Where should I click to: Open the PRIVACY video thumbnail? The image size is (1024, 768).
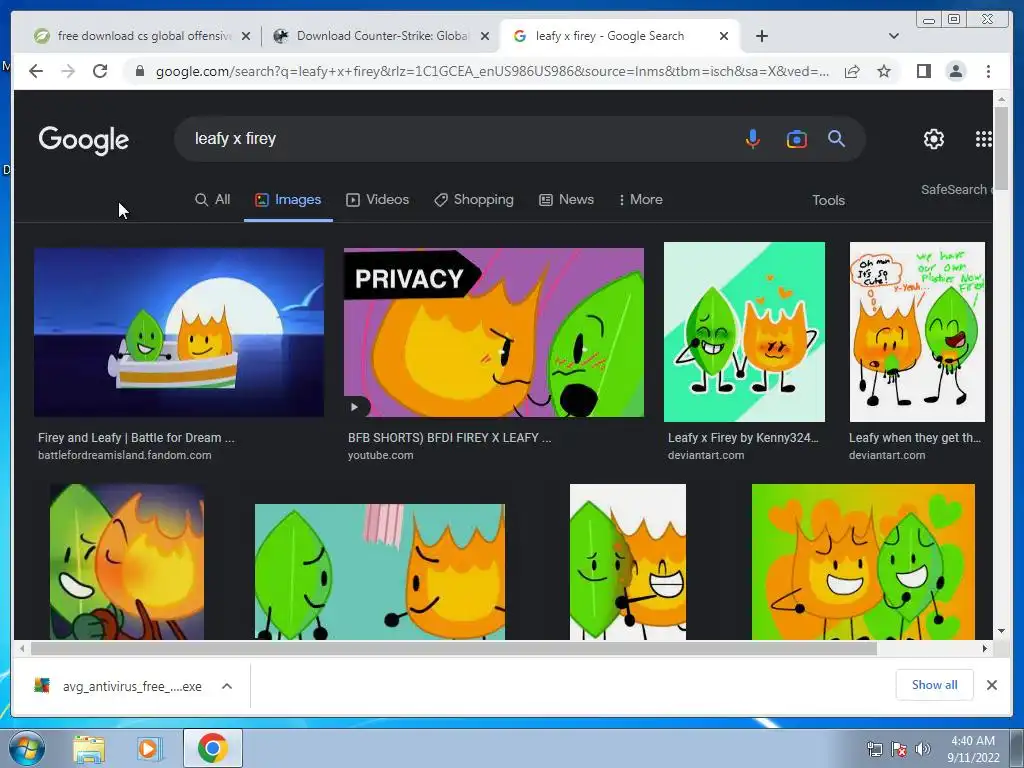(x=494, y=332)
